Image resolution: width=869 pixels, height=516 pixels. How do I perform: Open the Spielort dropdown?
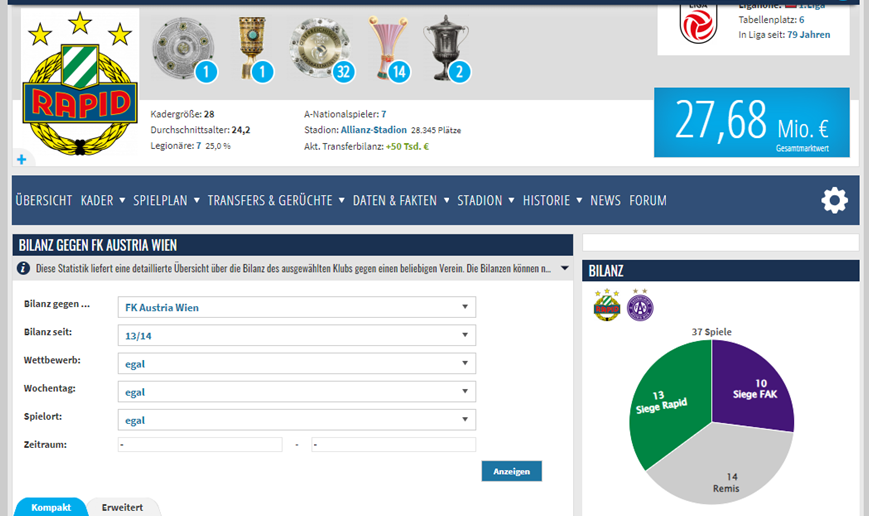[x=297, y=420]
